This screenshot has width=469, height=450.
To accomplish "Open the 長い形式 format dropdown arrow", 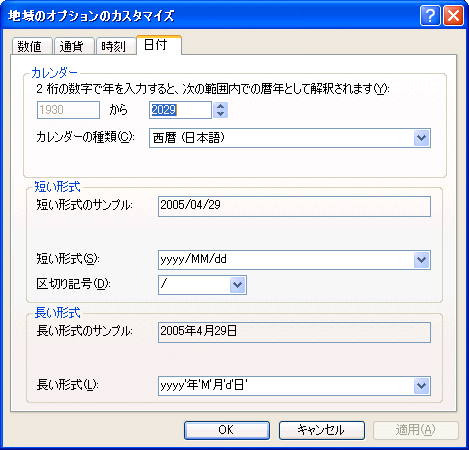I will tap(421, 386).
